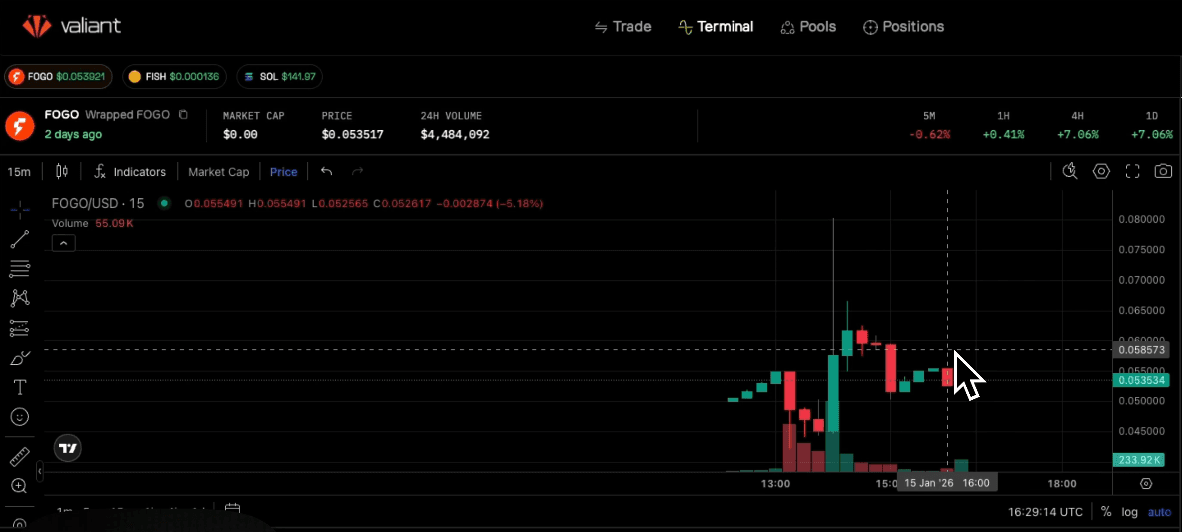
Task: Open price scale settings gear
Action: [1147, 483]
